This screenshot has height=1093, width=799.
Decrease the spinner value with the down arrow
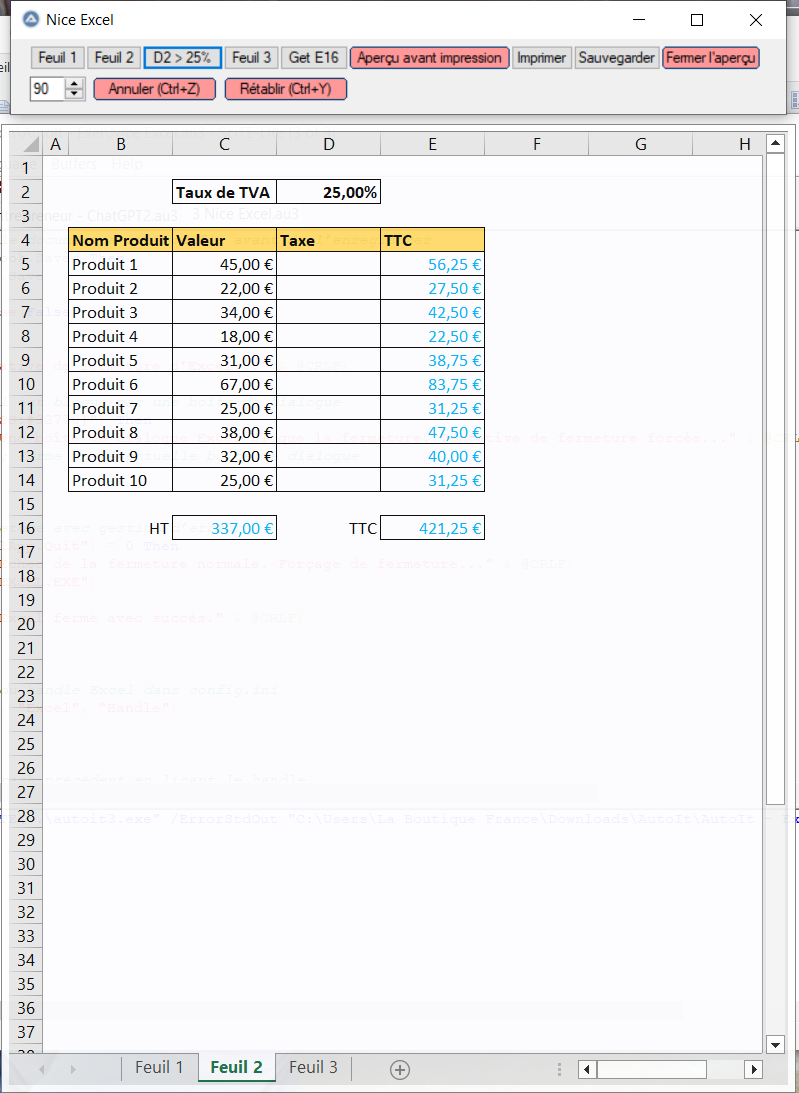[75, 94]
